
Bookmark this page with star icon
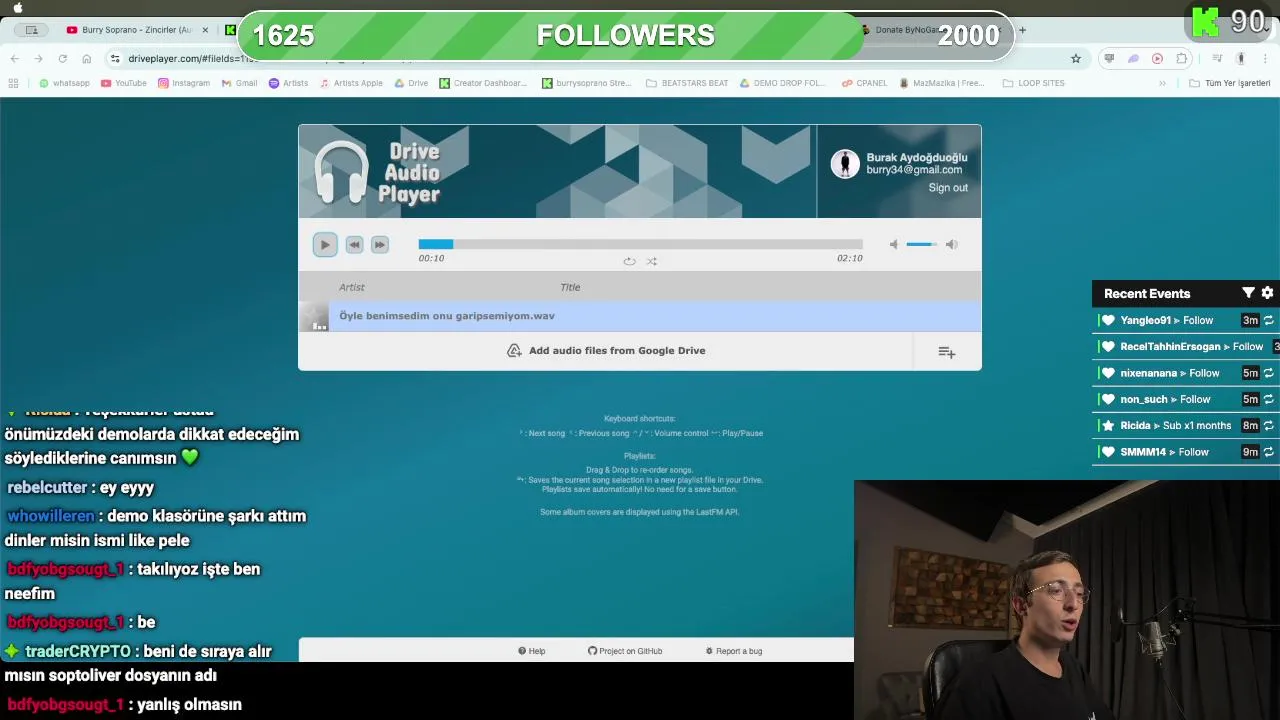(x=1076, y=59)
